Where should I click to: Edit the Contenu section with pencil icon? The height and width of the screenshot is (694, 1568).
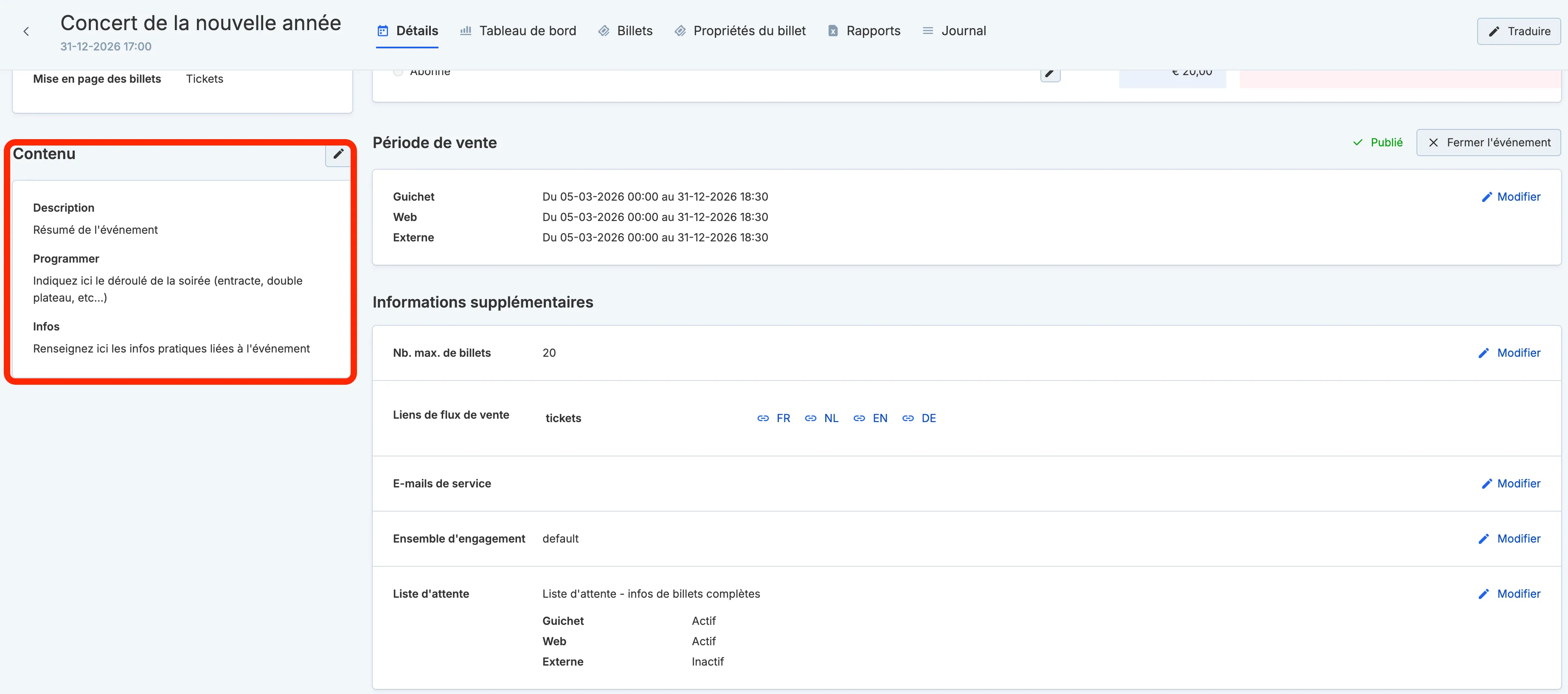pos(338,154)
